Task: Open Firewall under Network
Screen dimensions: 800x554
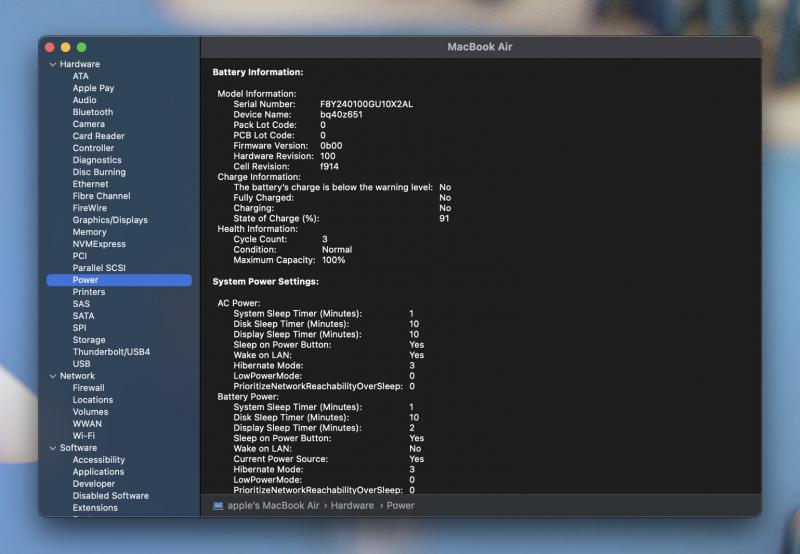Action: 88,388
